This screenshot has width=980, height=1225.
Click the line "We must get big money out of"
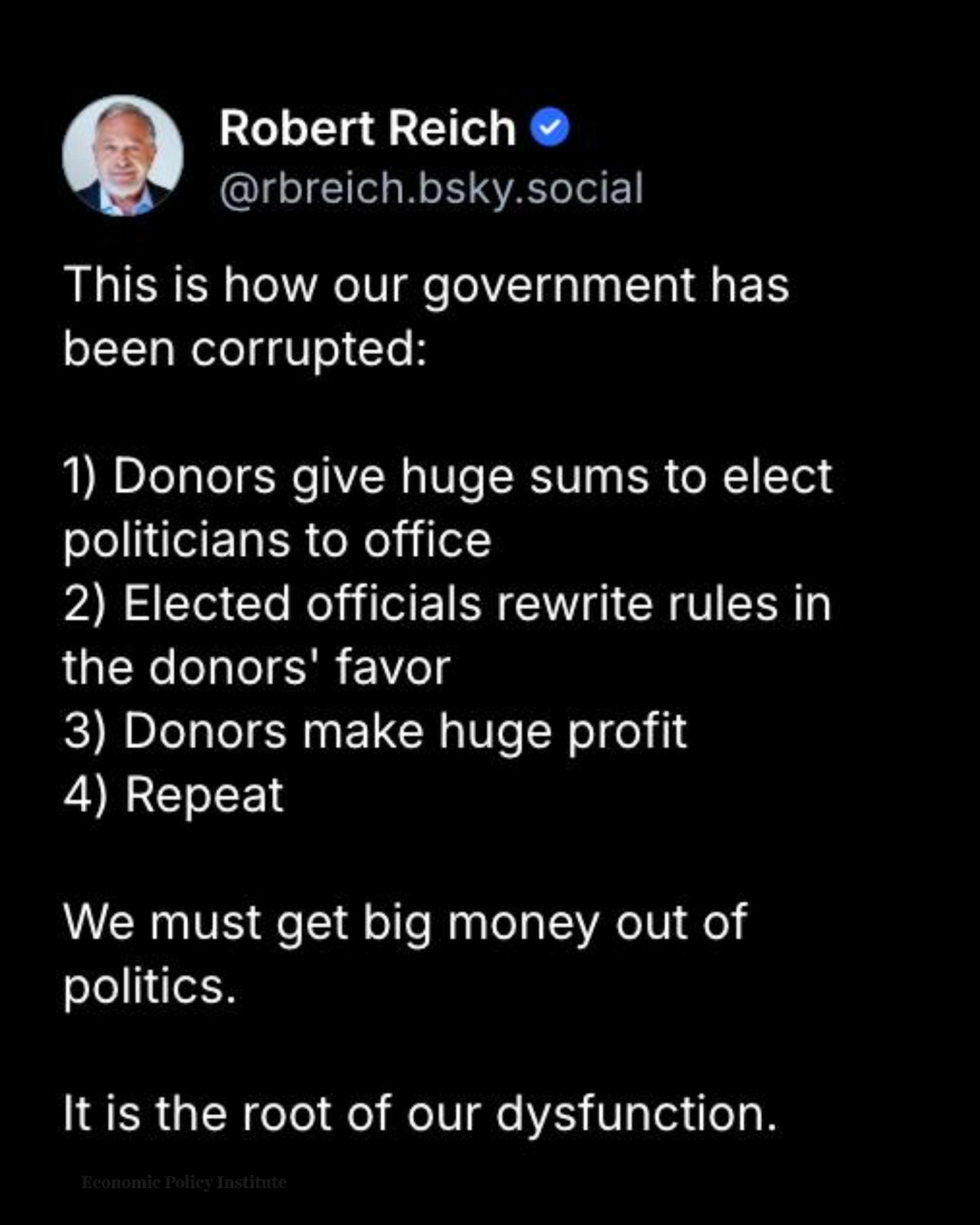406,923
